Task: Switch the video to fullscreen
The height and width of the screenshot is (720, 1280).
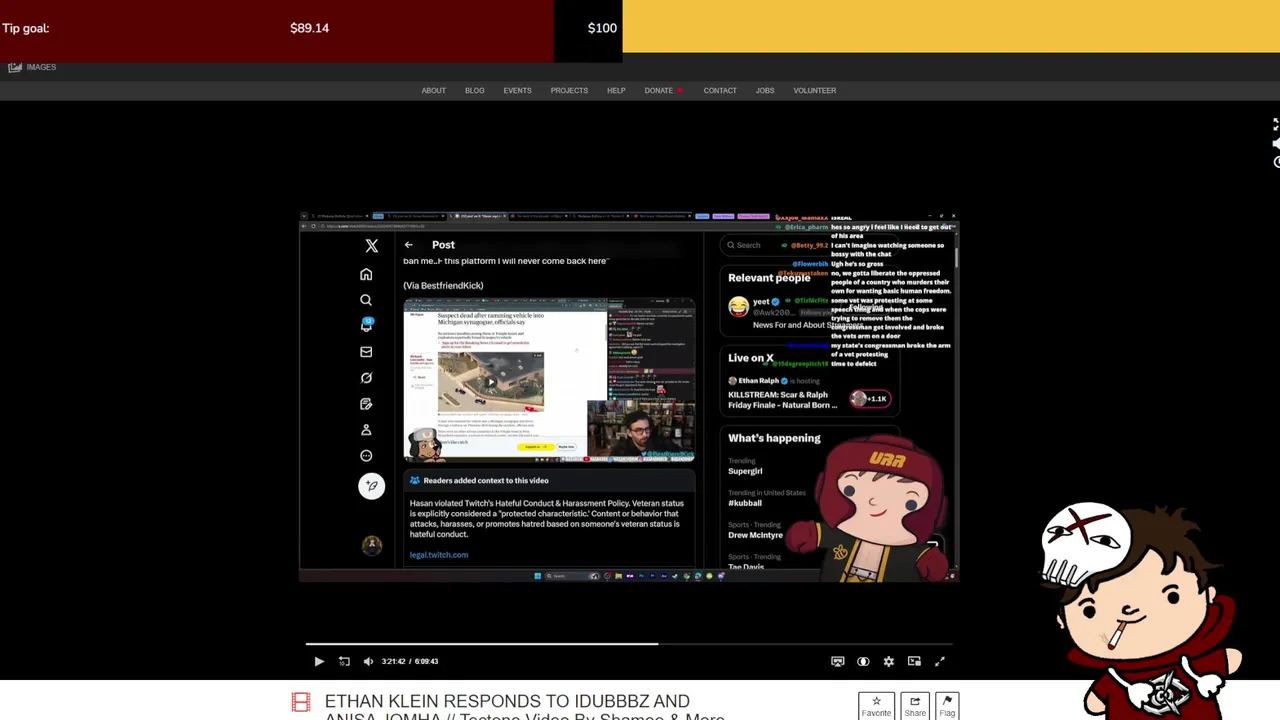Action: [939, 661]
